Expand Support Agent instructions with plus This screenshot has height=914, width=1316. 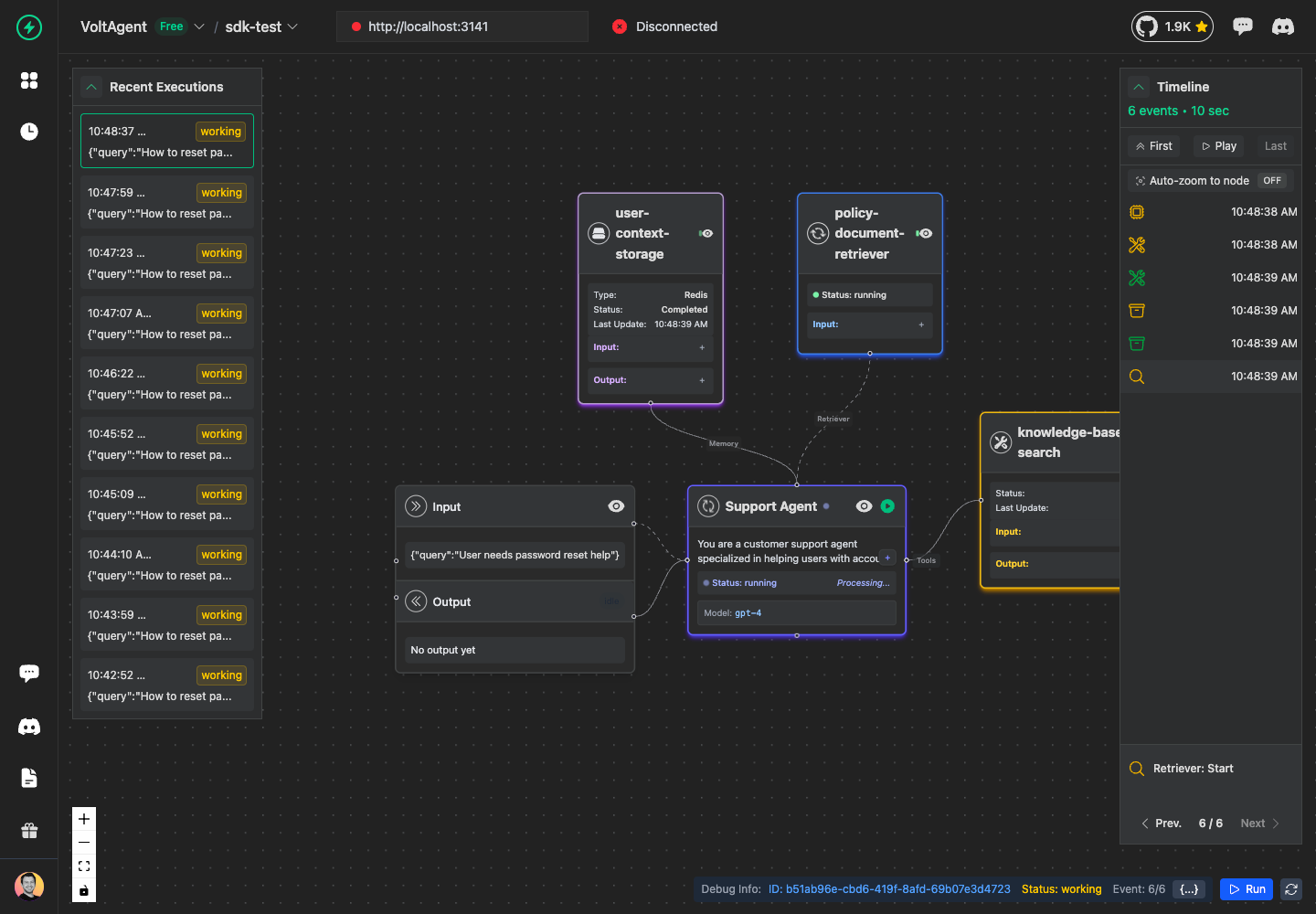[x=887, y=558]
